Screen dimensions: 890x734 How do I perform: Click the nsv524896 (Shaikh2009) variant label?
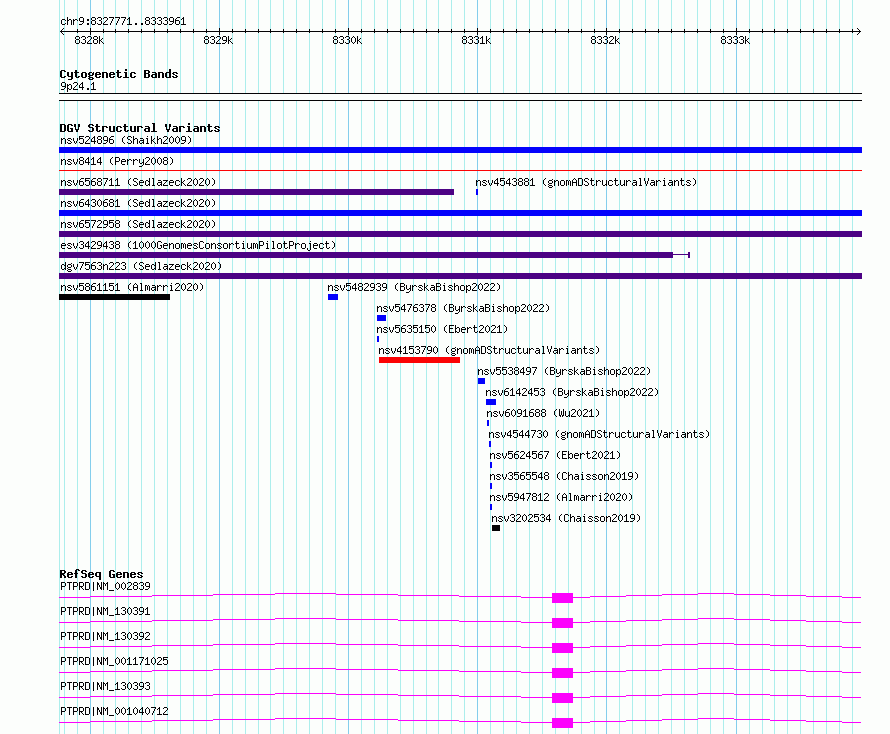coord(126,140)
